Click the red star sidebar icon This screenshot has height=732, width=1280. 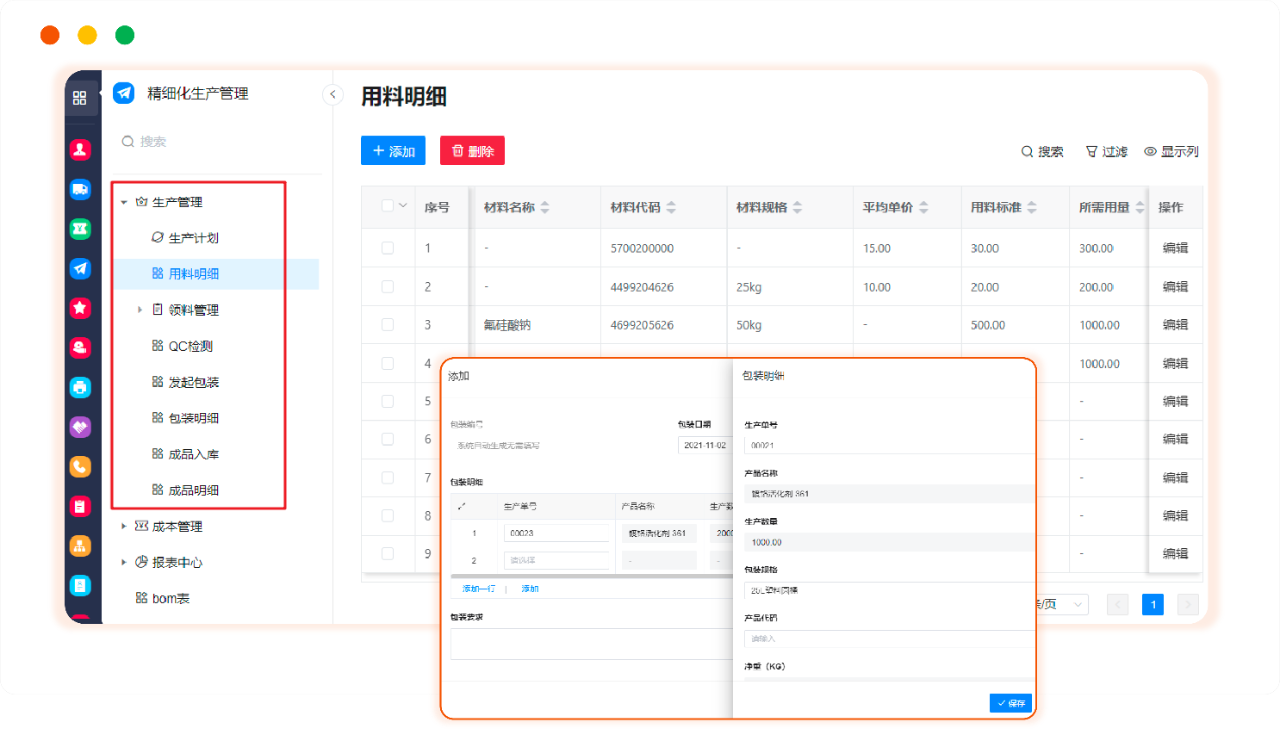(x=80, y=308)
